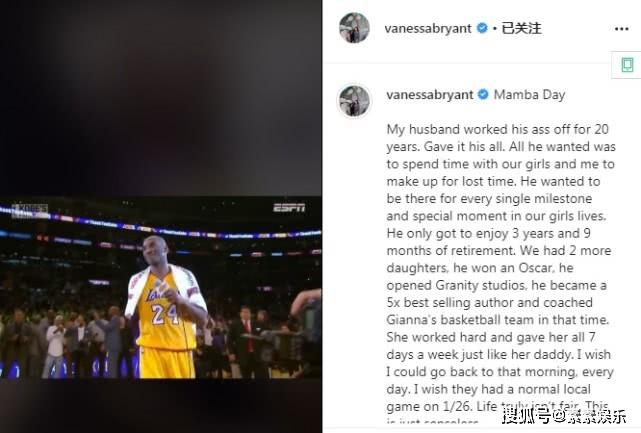
Task: Click the Mamba Day caption title
Action: [529, 95]
